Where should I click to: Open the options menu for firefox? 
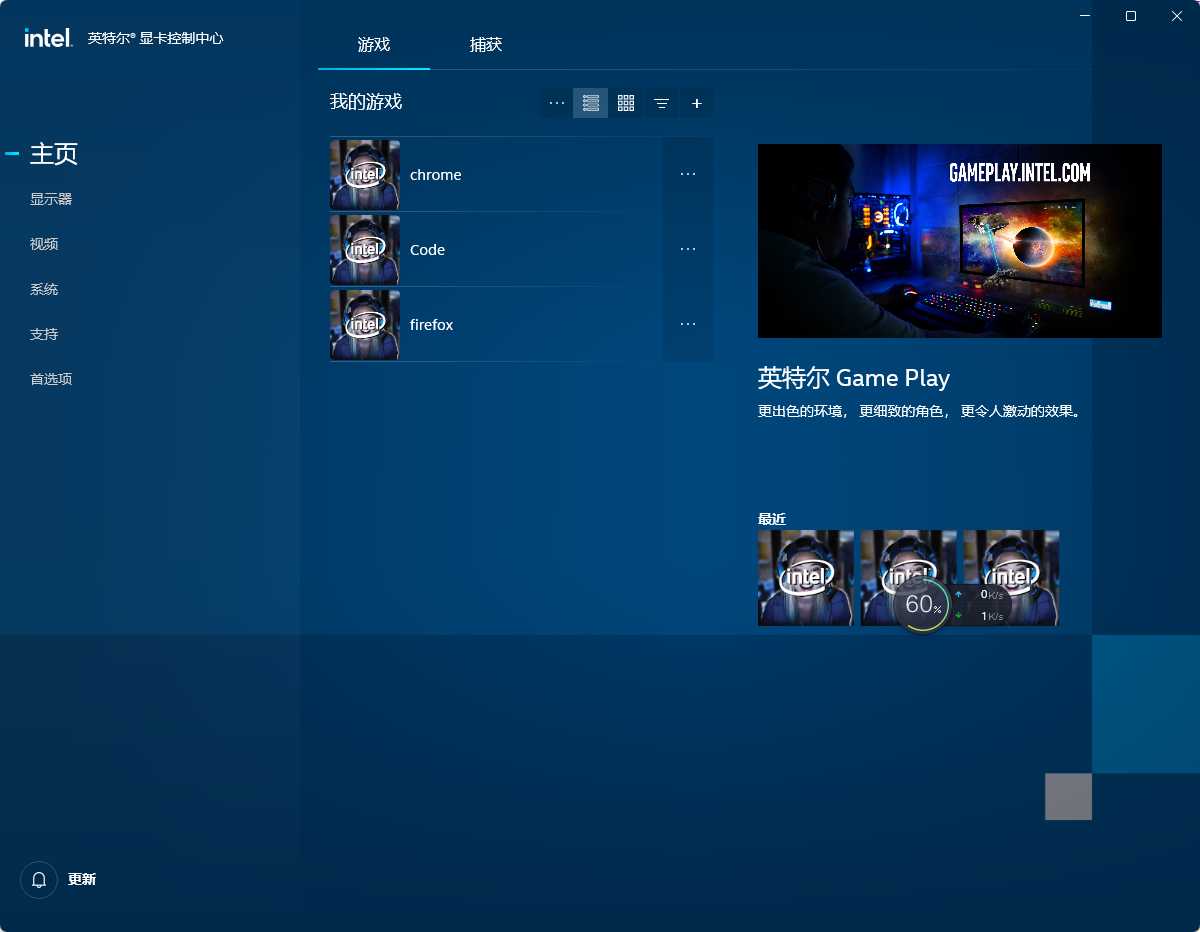[688, 324]
